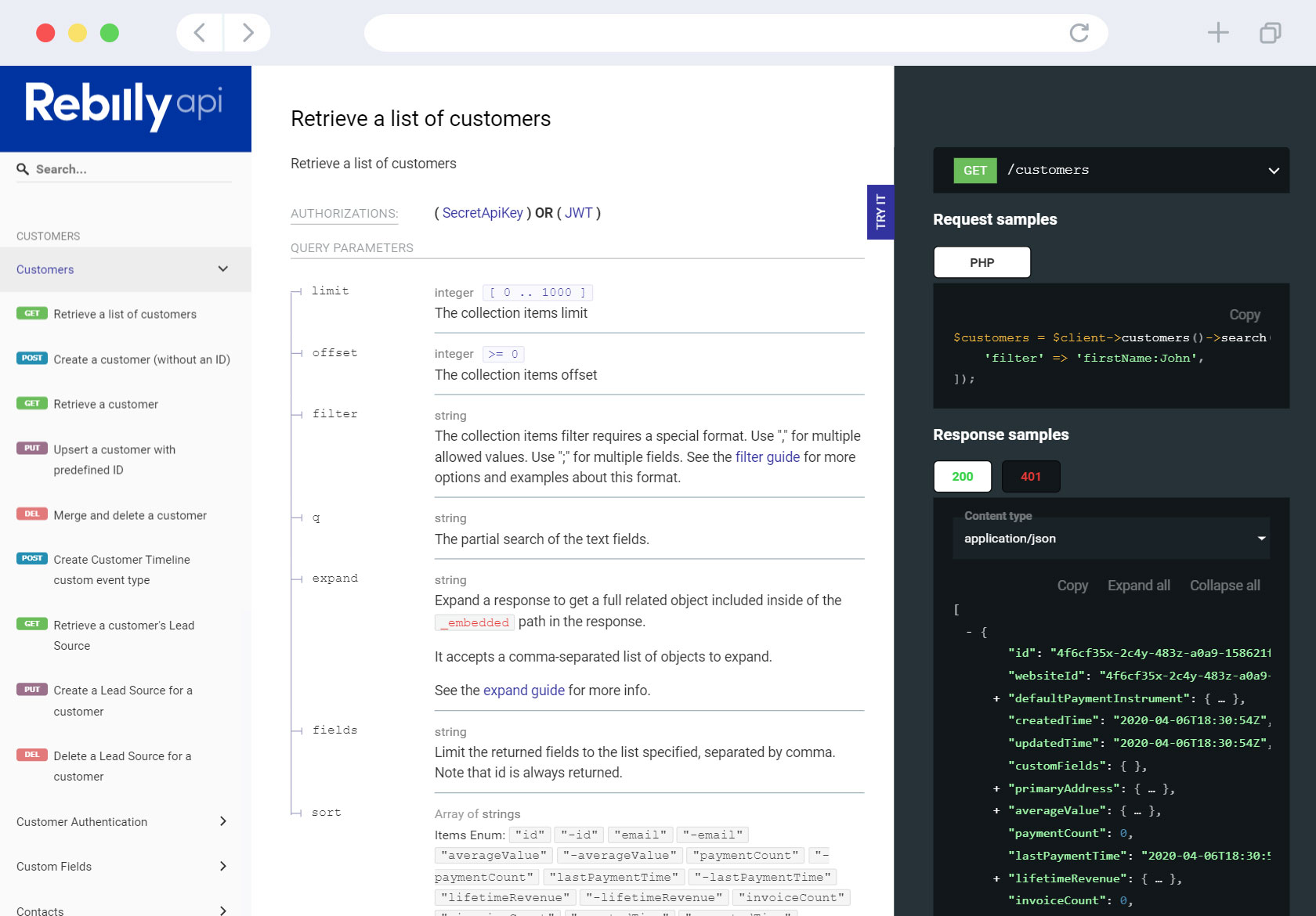1316x916 pixels.
Task: Expand the primaryAddress JSON node
Action: coord(996,788)
